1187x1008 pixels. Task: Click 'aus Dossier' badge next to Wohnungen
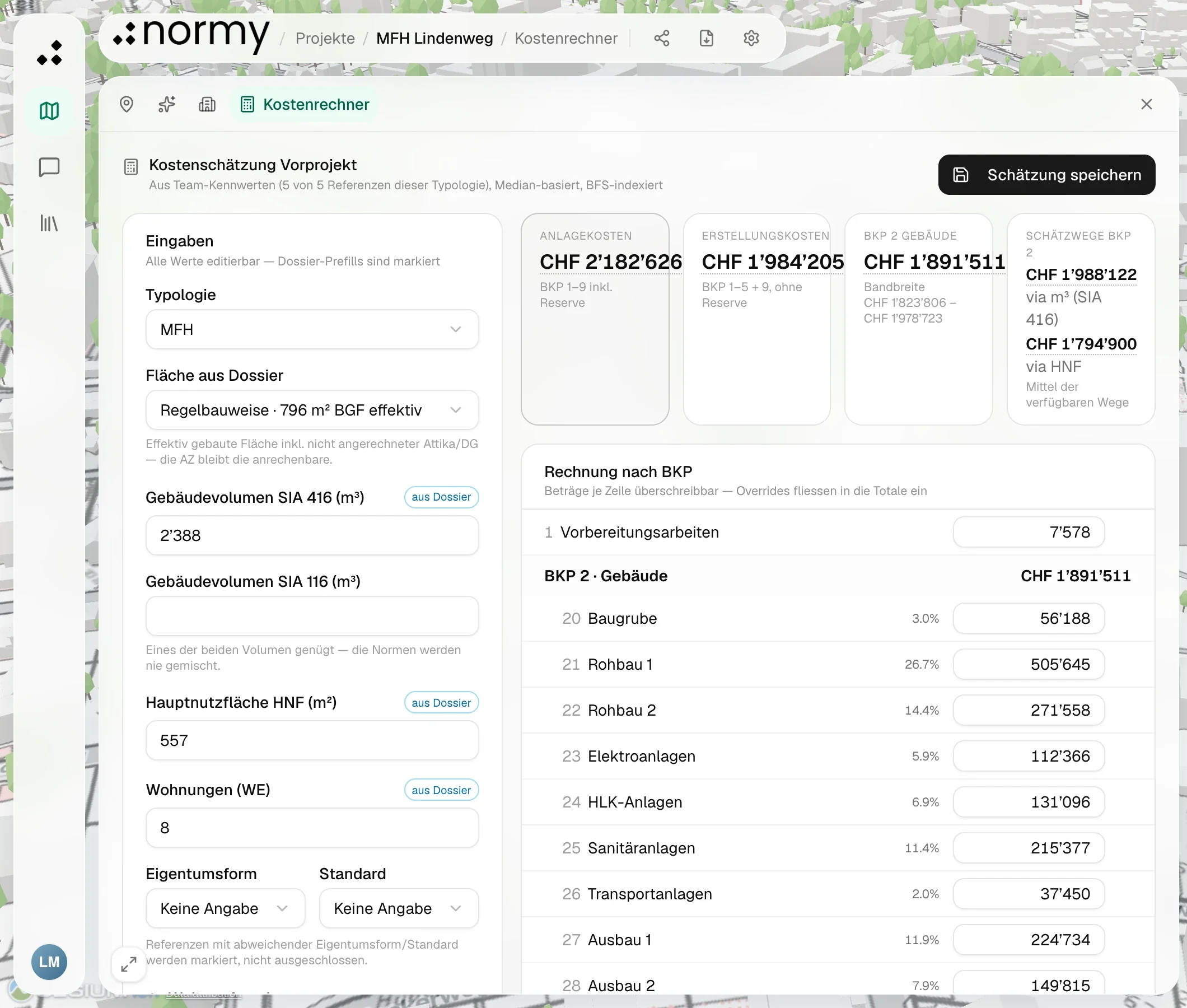[441, 790]
